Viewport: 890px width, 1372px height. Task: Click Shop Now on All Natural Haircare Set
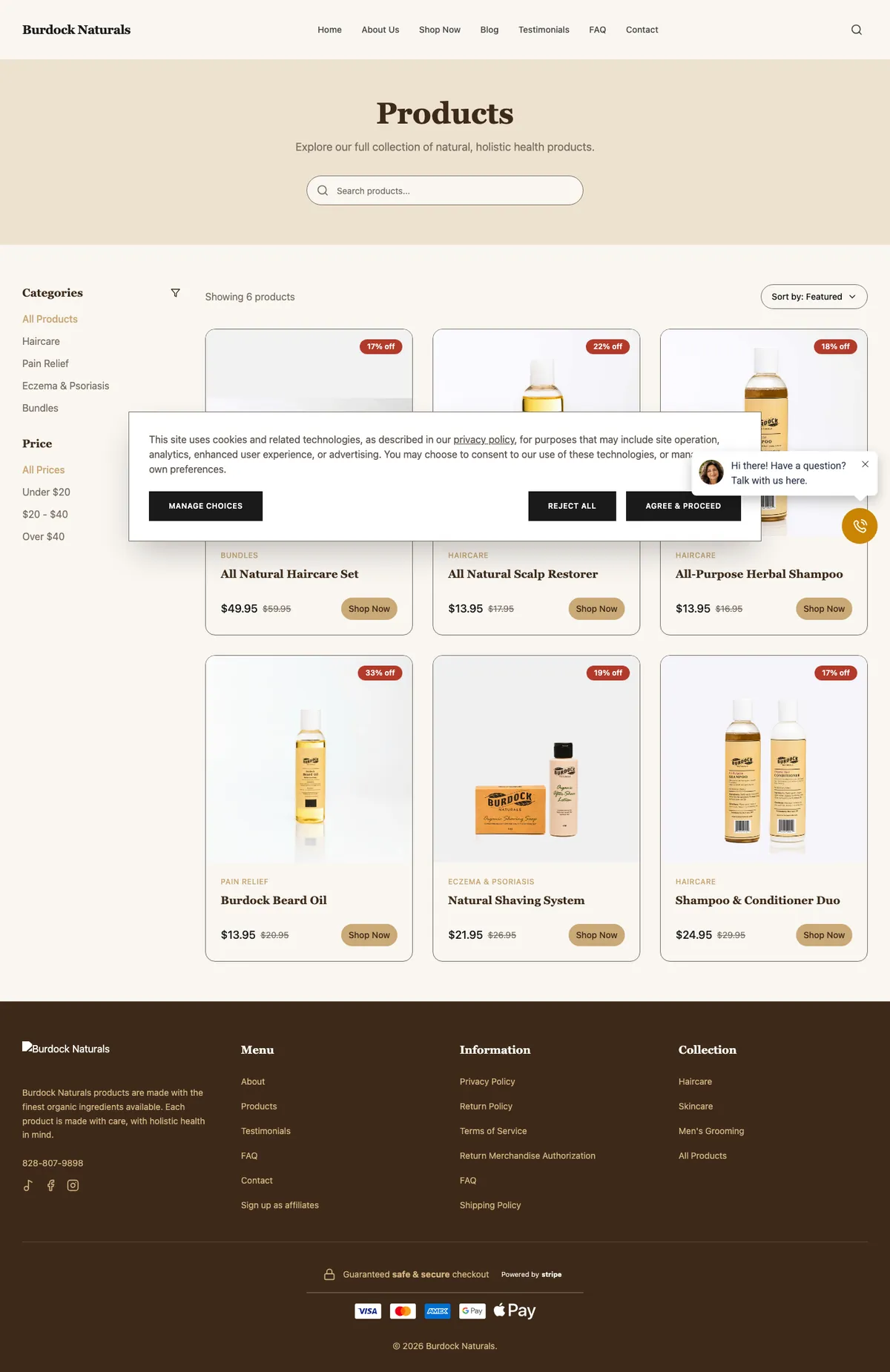click(x=369, y=609)
